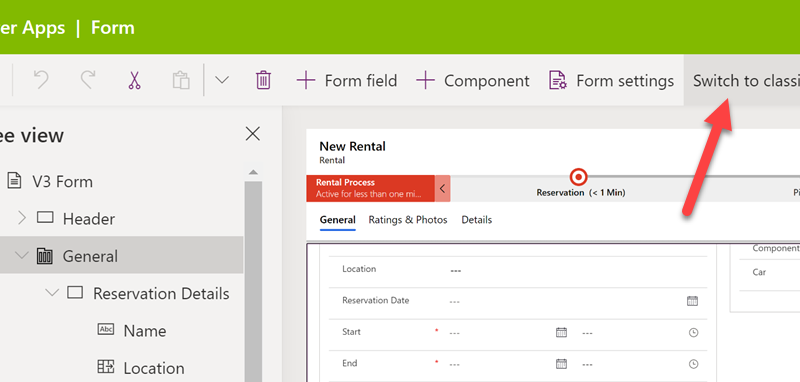The image size is (800, 382).
Task: Select the General tab tree item
Action: pos(90,256)
